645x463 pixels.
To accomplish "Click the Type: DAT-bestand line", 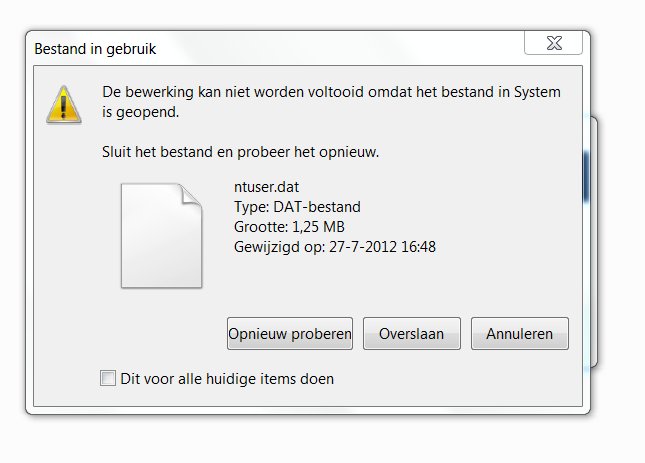I will (x=297, y=207).
